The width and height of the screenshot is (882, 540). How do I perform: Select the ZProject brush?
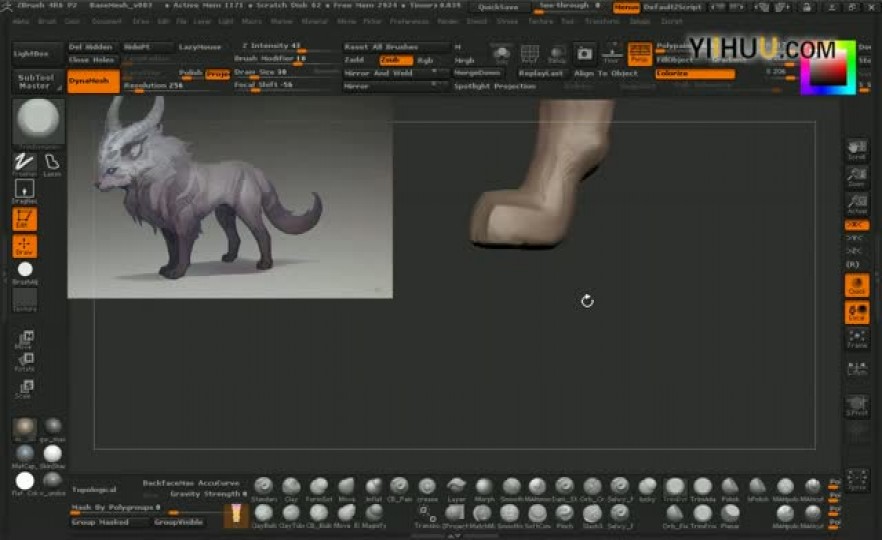455,515
